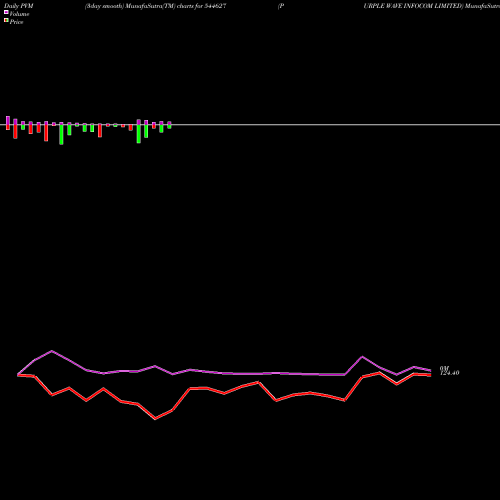The image size is (500, 500).
Task: Click the lowest trough of the red price line
Action: click(155, 419)
